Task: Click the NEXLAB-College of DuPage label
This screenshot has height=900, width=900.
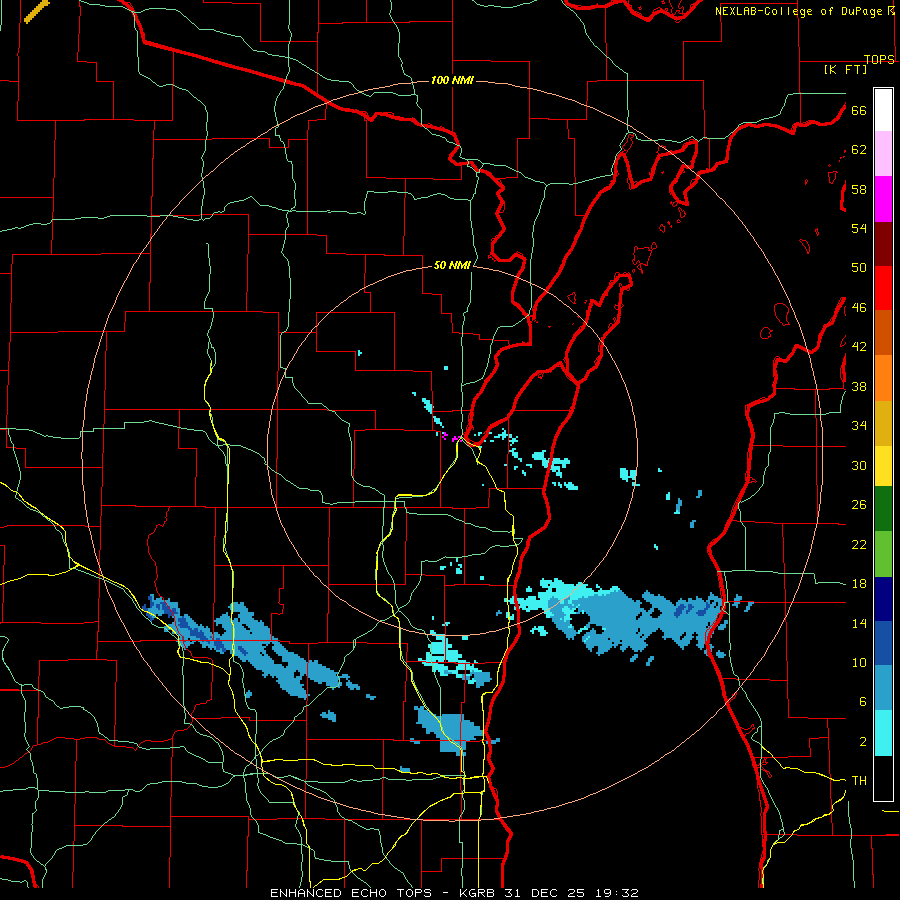Action: point(805,11)
